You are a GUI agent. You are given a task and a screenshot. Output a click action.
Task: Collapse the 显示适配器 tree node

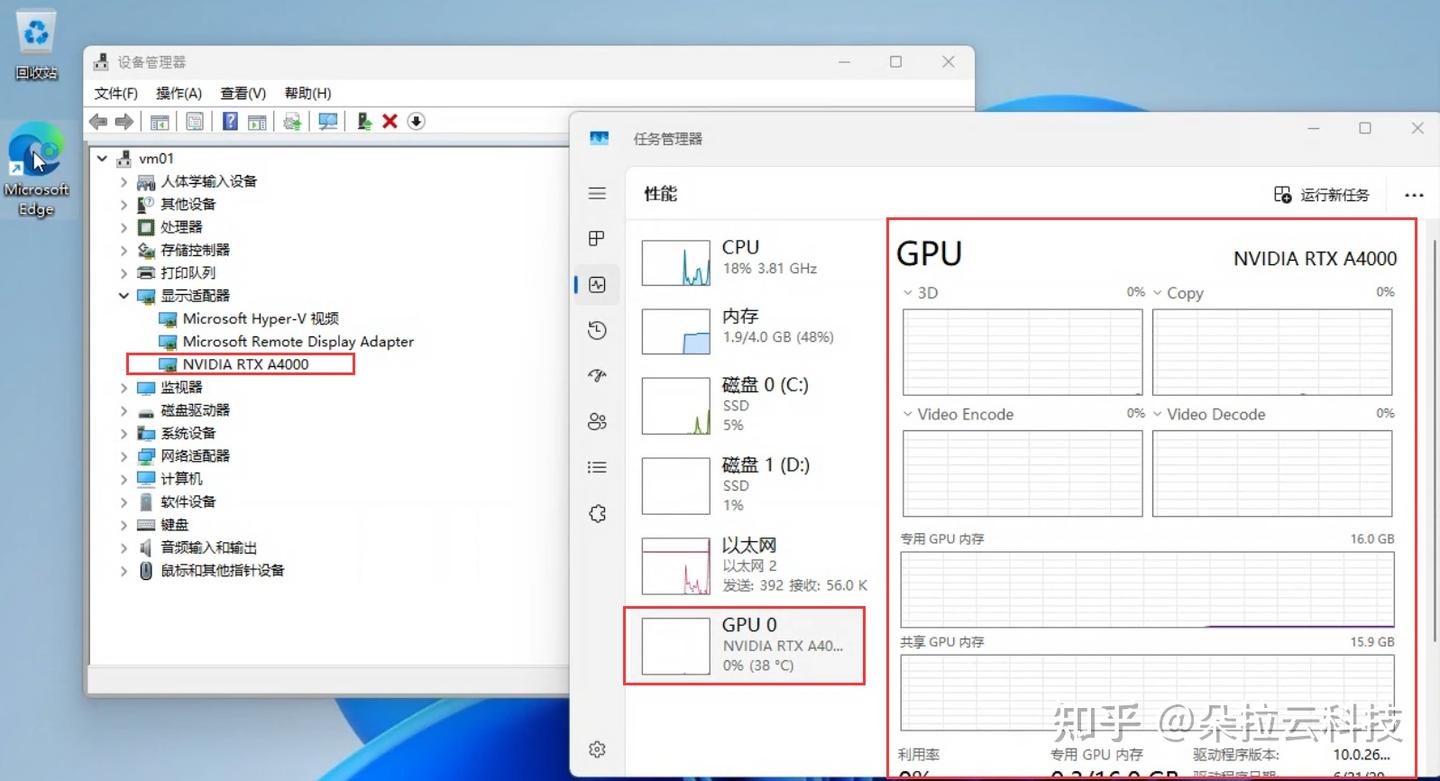(x=124, y=295)
